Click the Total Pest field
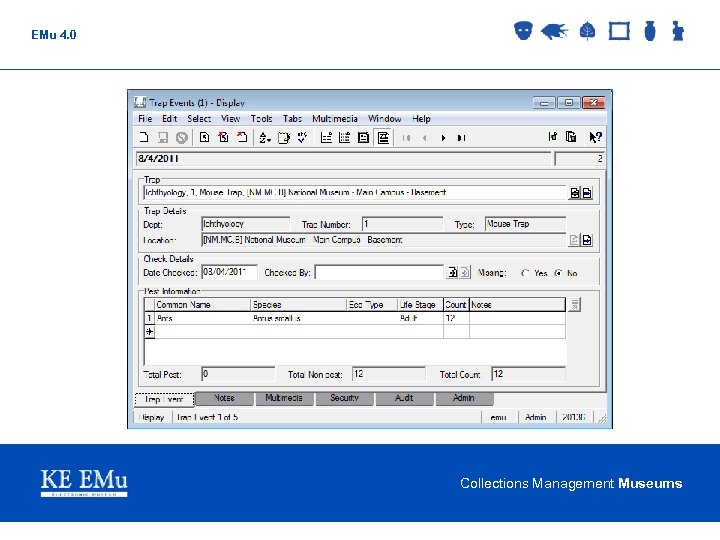 click(238, 374)
